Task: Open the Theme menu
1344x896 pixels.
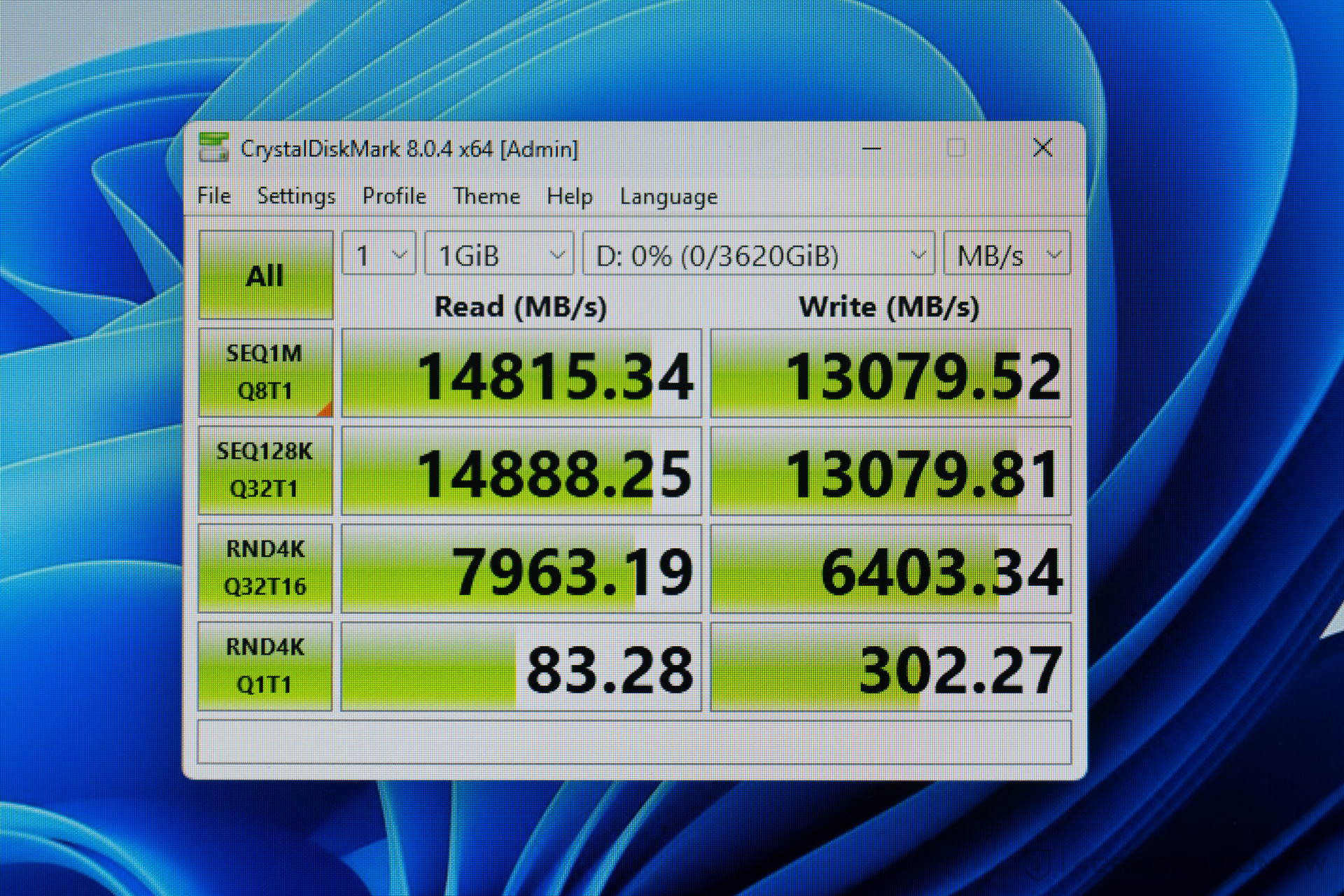Action: 486,196
